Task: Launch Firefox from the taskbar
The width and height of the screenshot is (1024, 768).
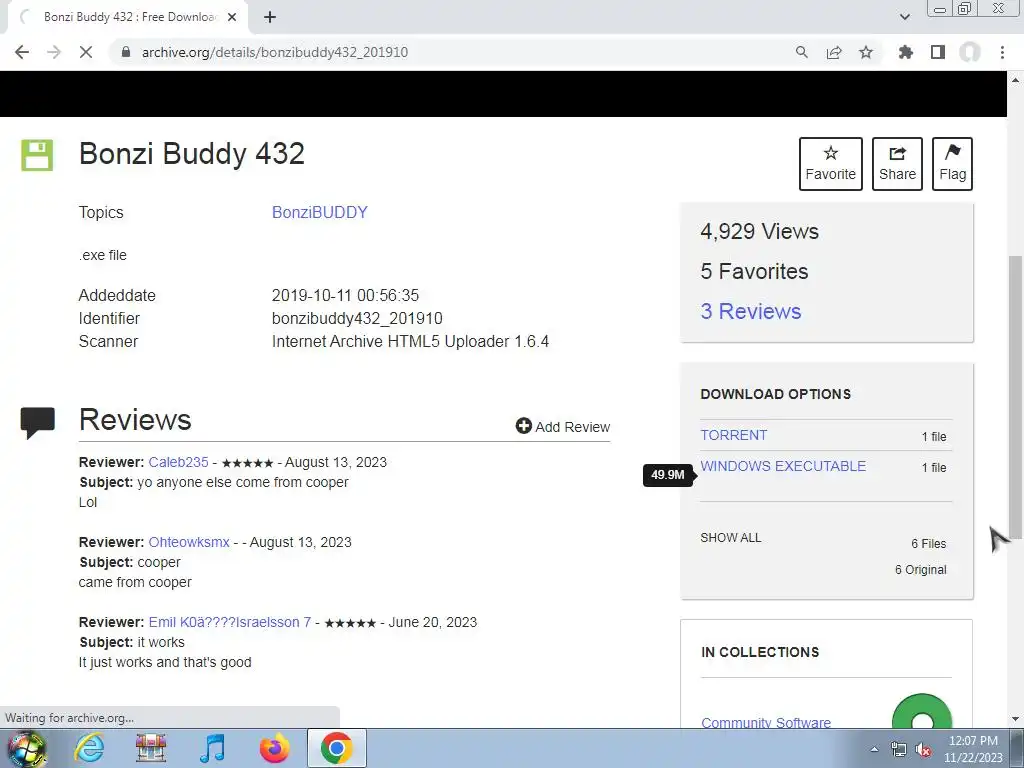Action: [x=274, y=748]
